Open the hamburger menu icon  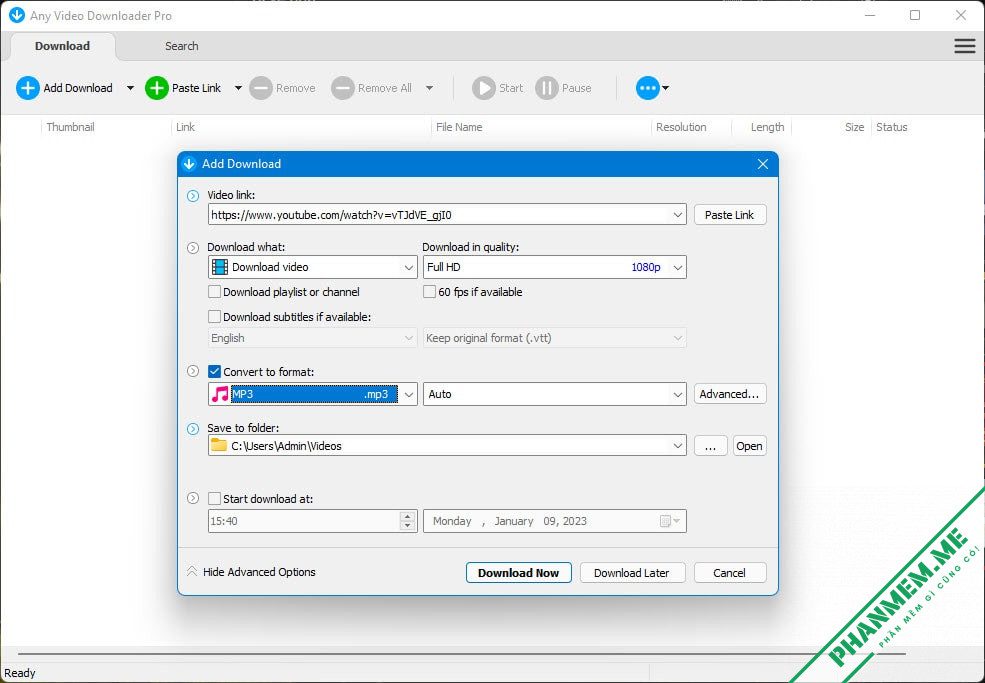point(965,46)
